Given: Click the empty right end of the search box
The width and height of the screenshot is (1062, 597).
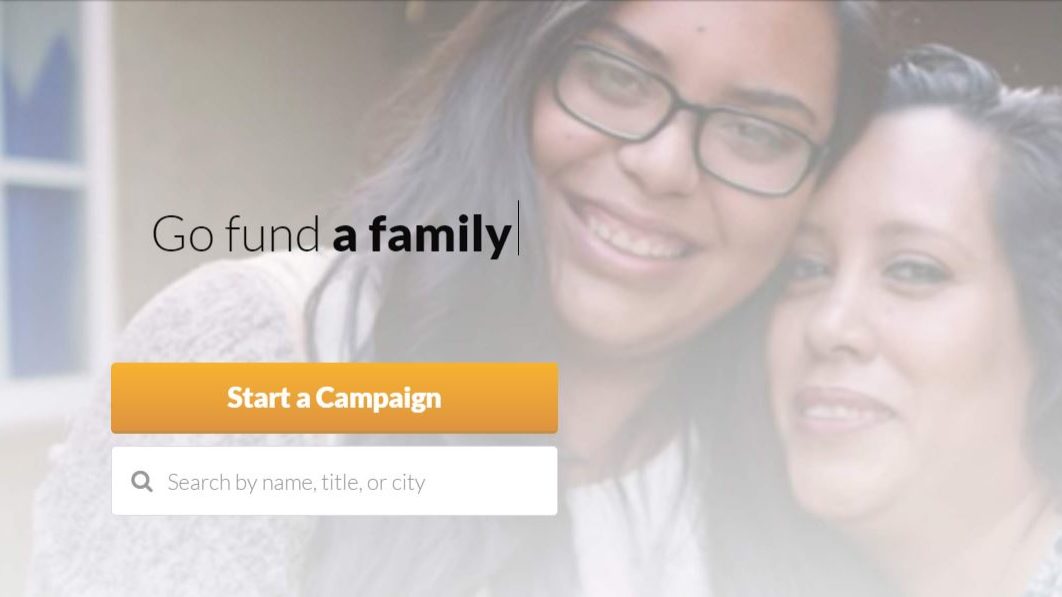Looking at the screenshot, I should click(501, 481).
